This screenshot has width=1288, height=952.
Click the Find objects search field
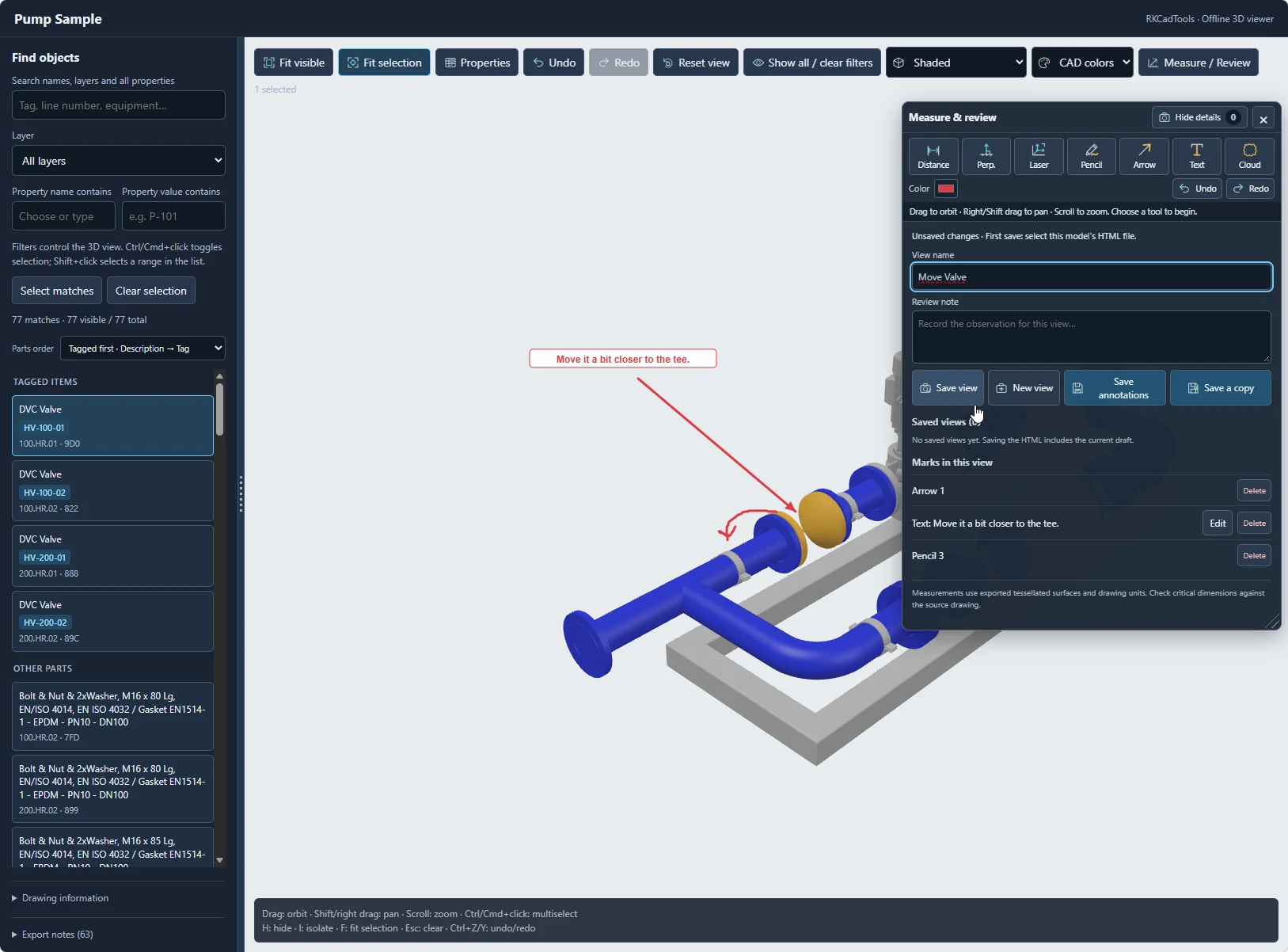point(119,105)
